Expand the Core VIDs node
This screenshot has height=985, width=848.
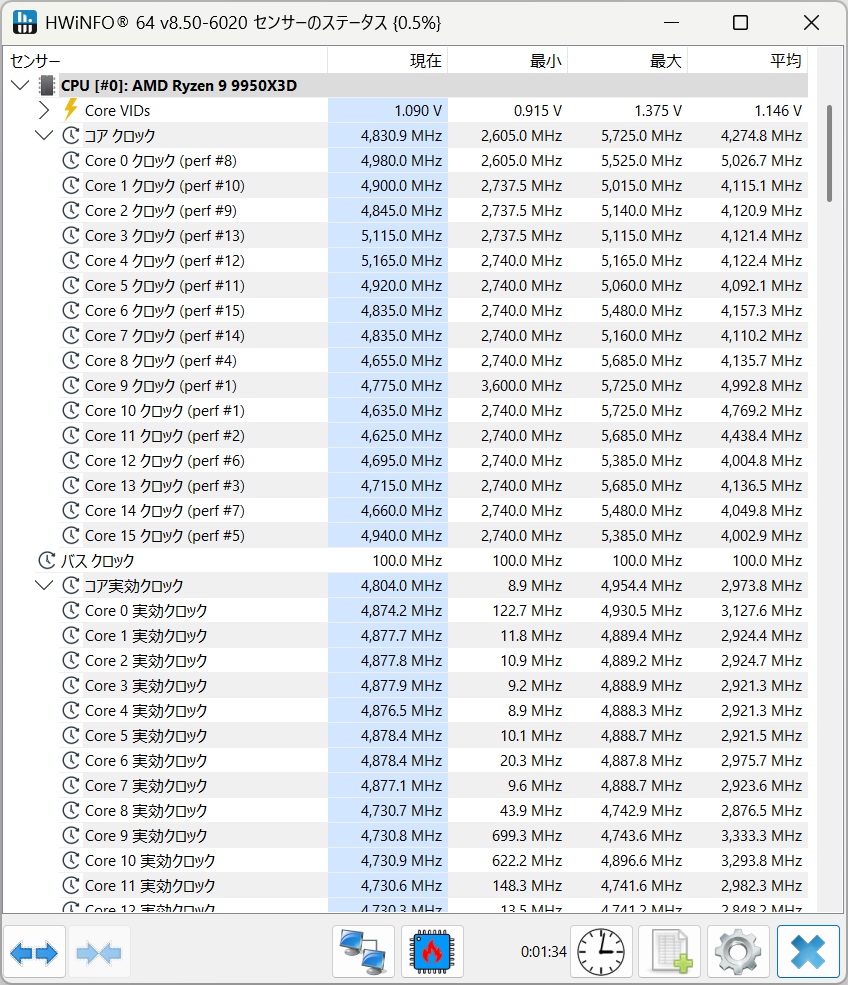[x=43, y=110]
